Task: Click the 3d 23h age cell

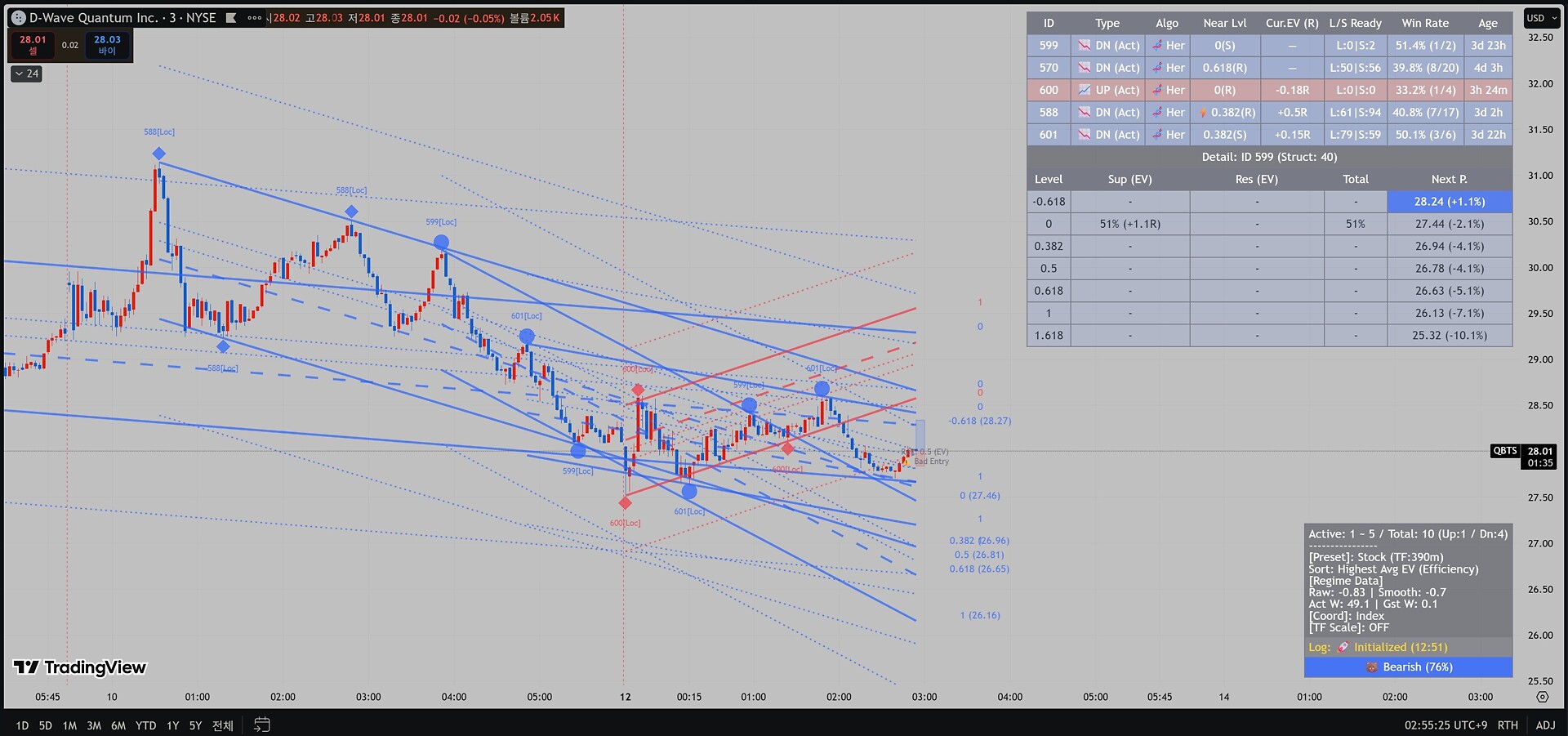Action: 1488,46
